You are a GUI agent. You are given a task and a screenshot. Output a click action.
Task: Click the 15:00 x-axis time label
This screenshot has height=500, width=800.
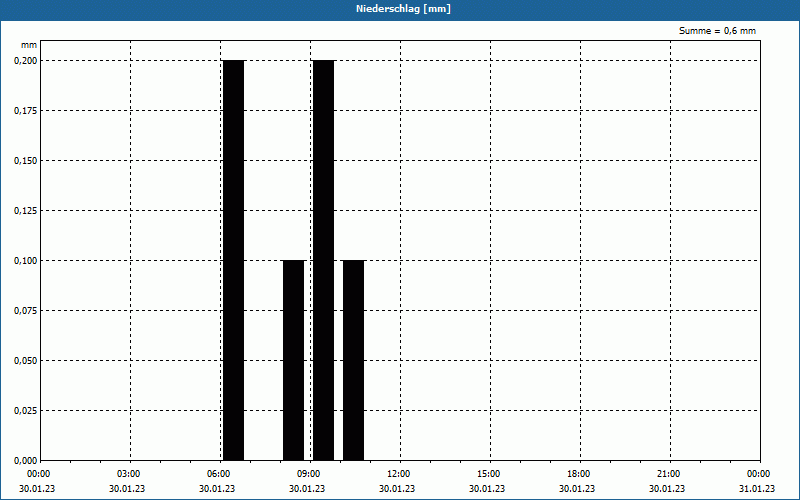(489, 474)
